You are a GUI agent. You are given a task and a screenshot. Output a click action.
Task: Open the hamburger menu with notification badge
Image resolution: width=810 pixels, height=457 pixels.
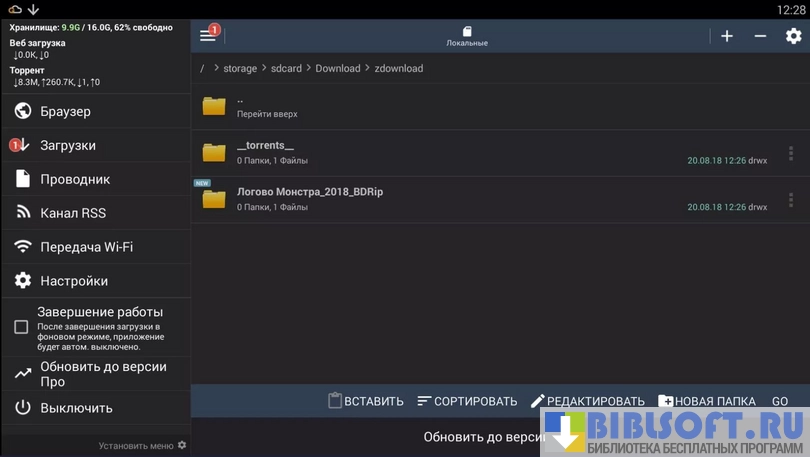tap(208, 35)
